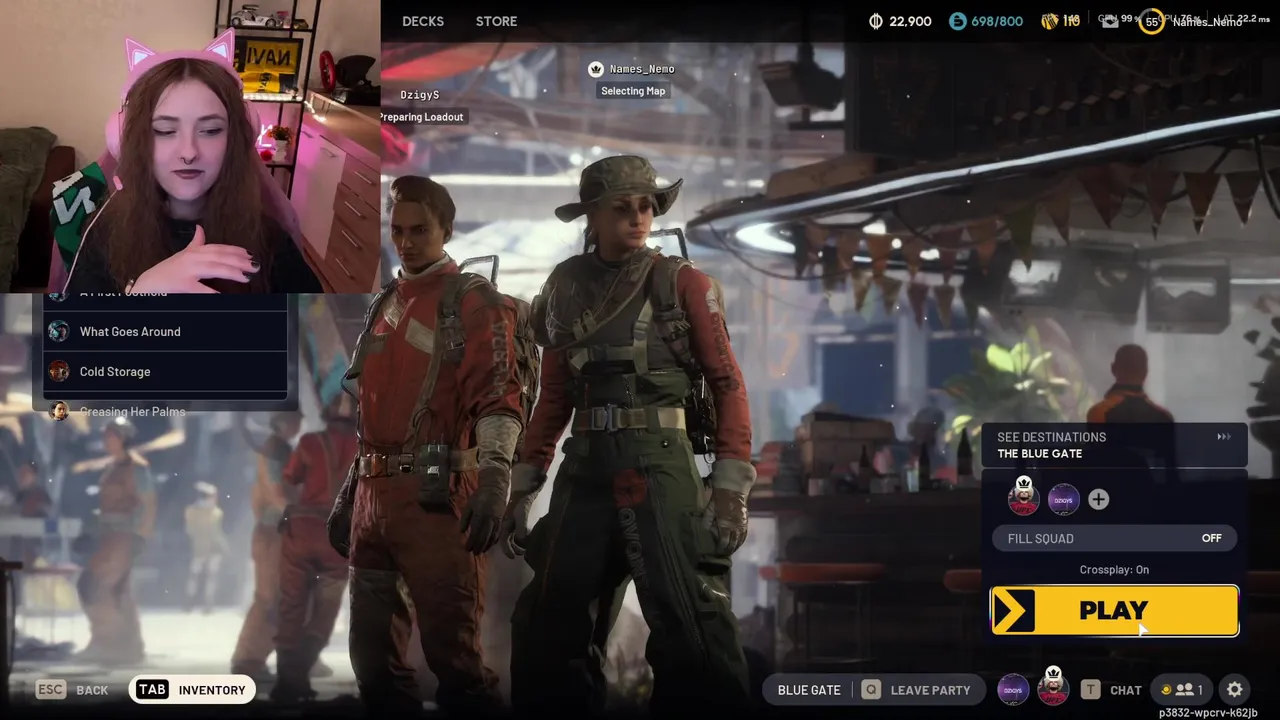Select the Cold Storage quest

(165, 371)
